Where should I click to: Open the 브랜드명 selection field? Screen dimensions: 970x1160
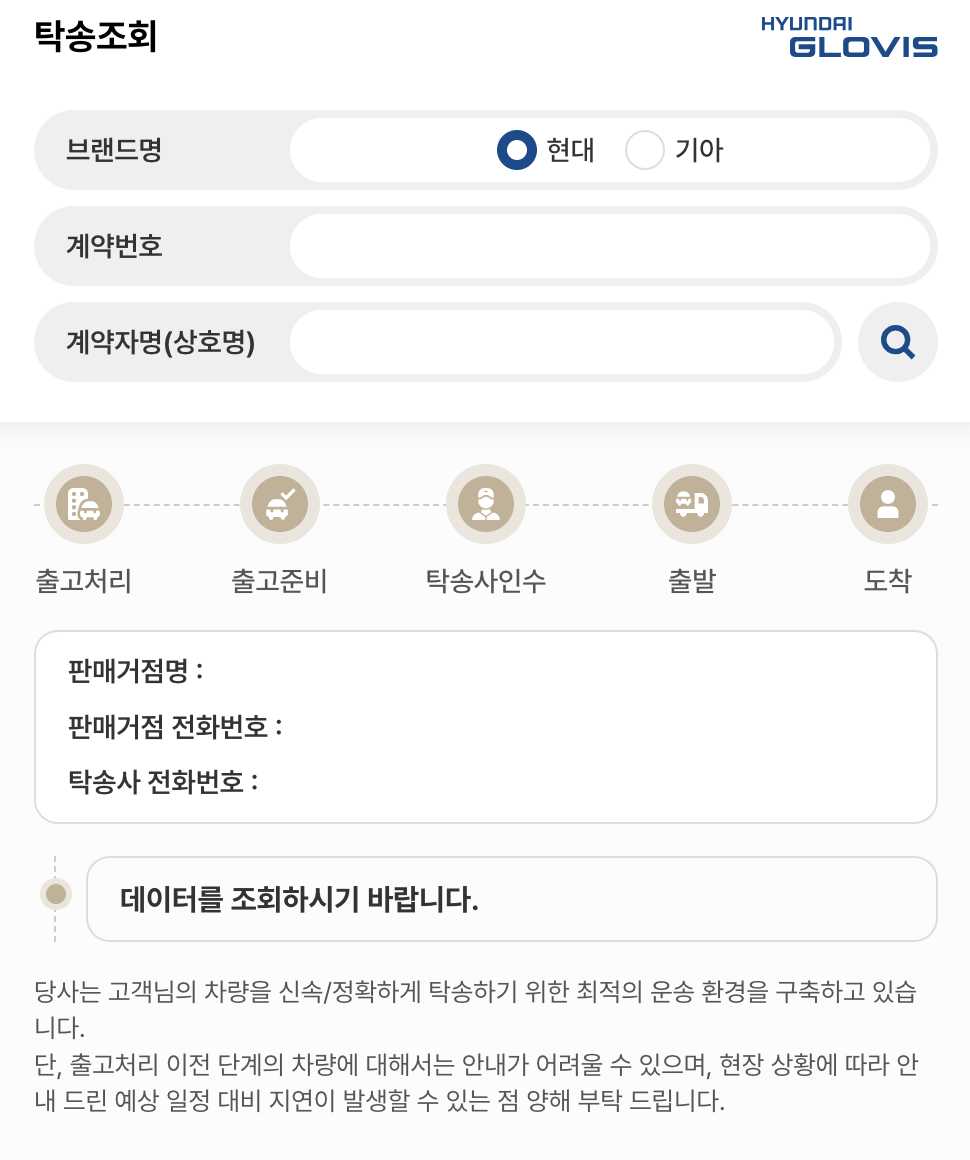coord(611,149)
